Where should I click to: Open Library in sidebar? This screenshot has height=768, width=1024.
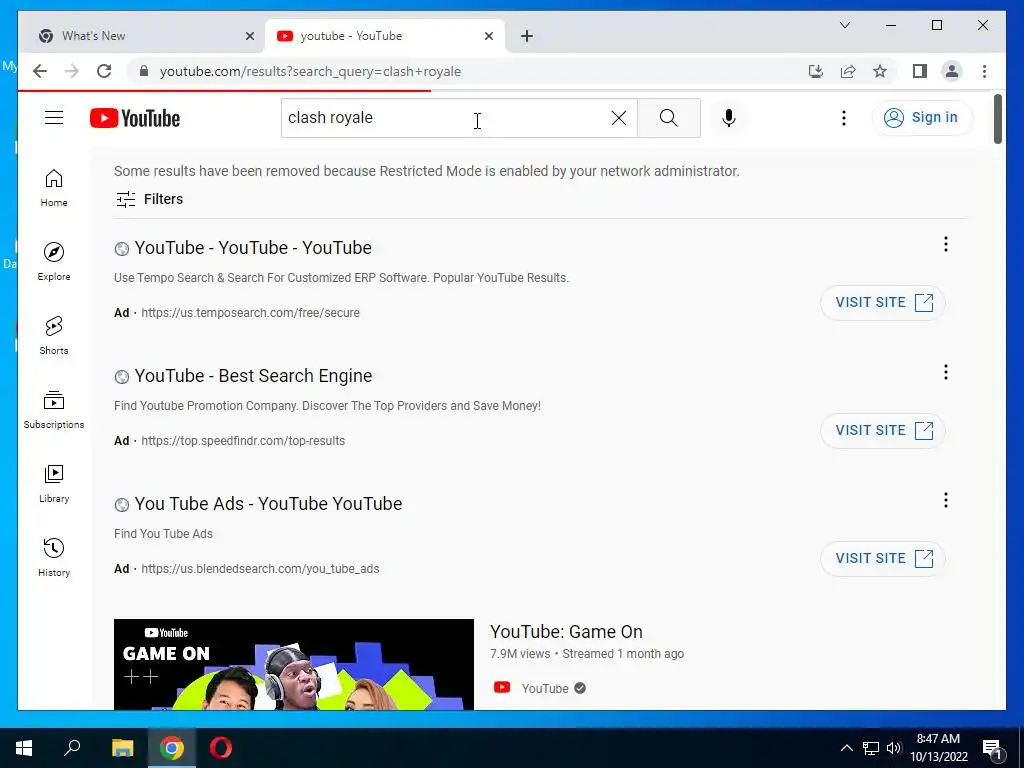[x=54, y=483]
